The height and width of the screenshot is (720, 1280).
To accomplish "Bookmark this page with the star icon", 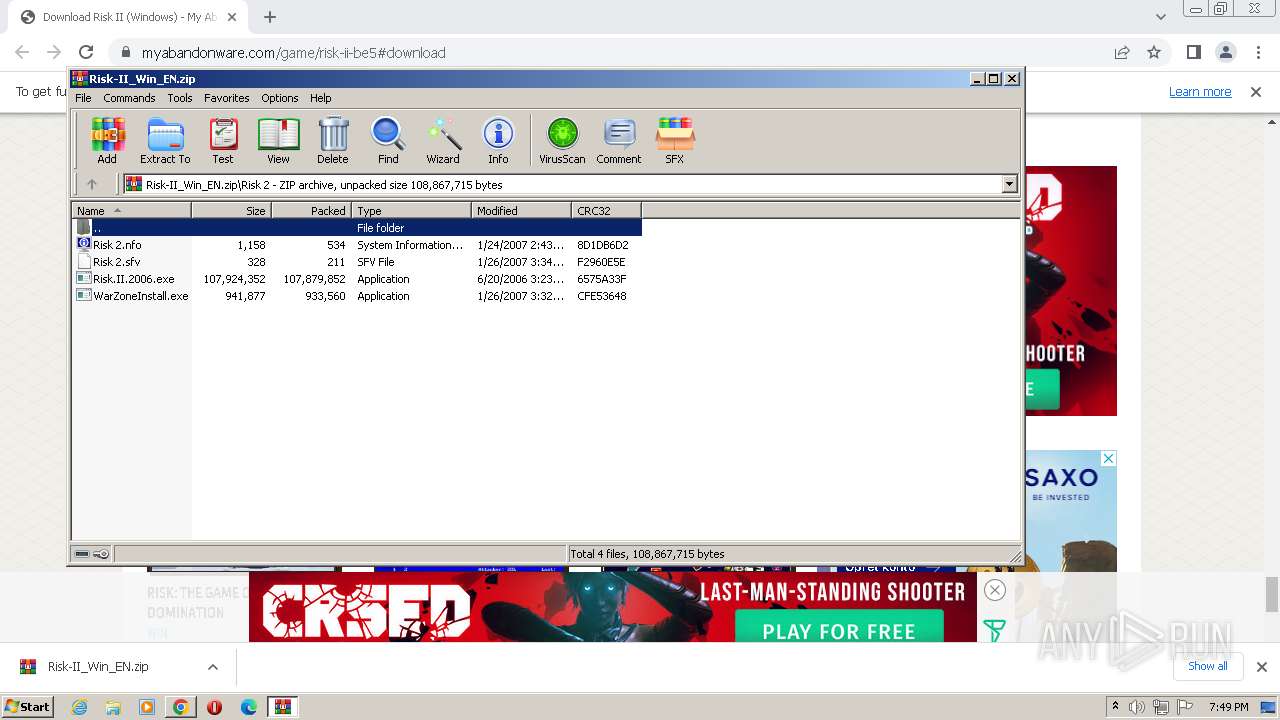I will pos(1154,52).
